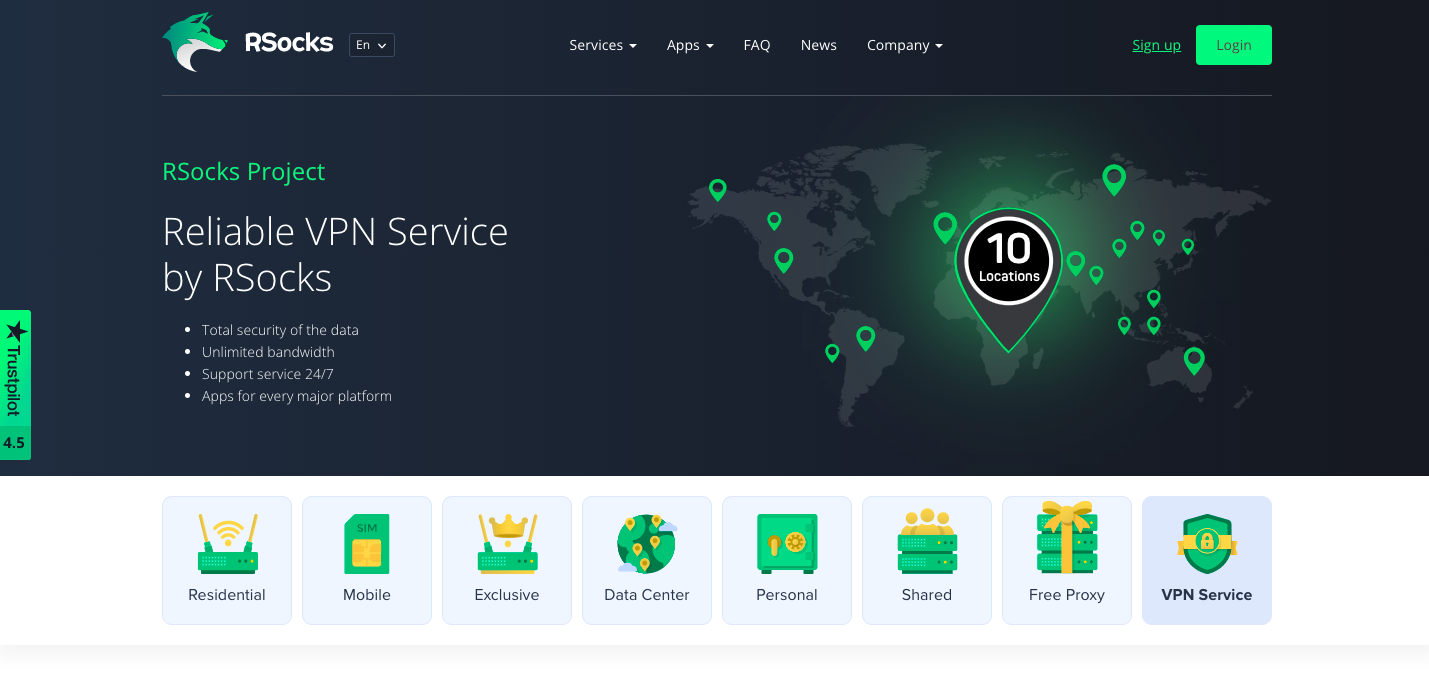The height and width of the screenshot is (687, 1429).
Task: Open the Residential proxy router icon
Action: [227, 544]
